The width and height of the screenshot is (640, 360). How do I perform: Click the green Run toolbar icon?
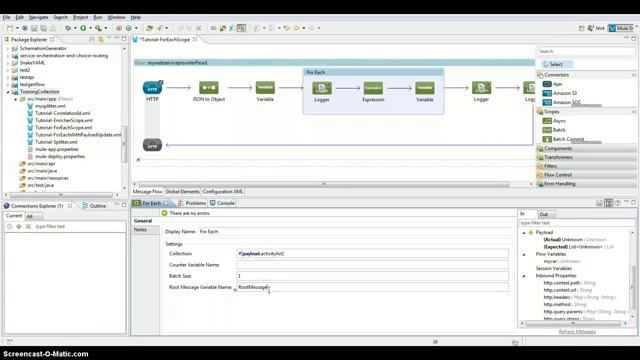(83, 28)
